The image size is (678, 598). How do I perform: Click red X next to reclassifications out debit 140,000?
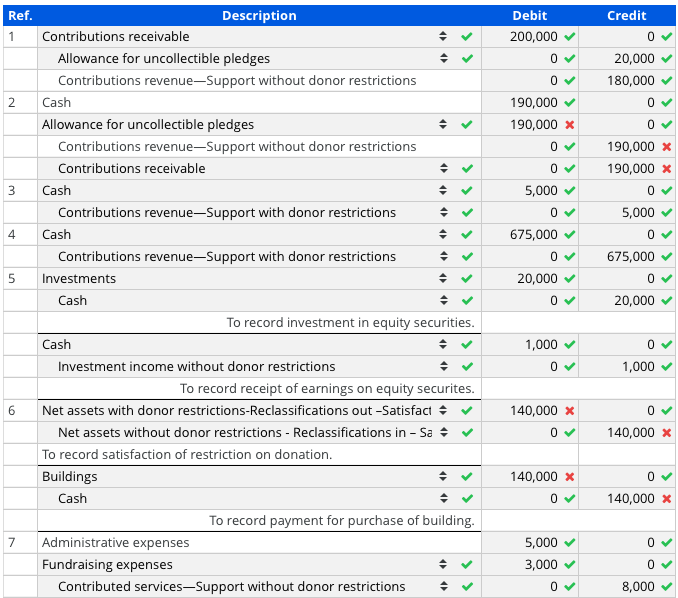(x=569, y=410)
